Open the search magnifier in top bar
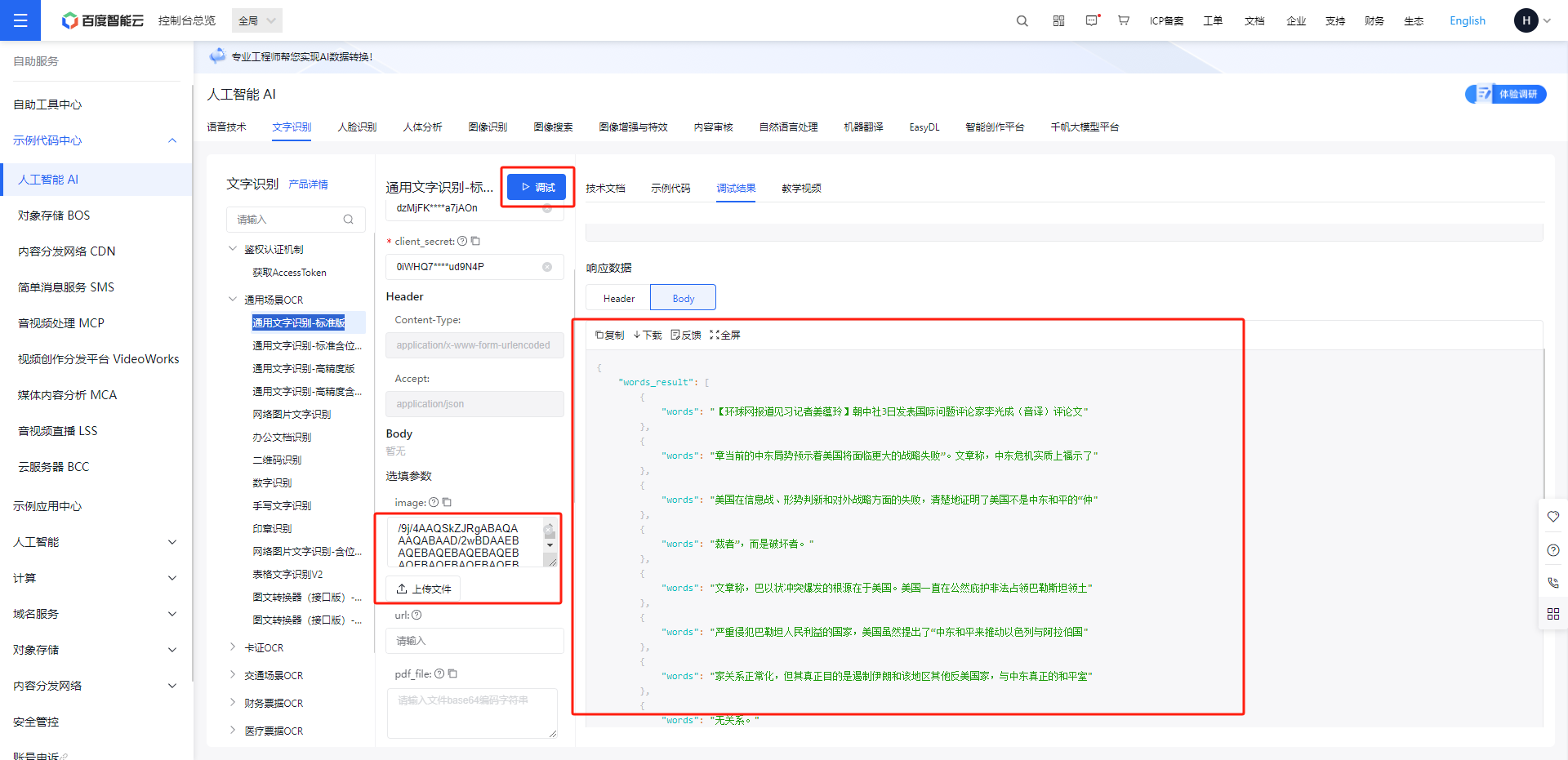Viewport: 1568px width, 760px height. [x=1022, y=20]
